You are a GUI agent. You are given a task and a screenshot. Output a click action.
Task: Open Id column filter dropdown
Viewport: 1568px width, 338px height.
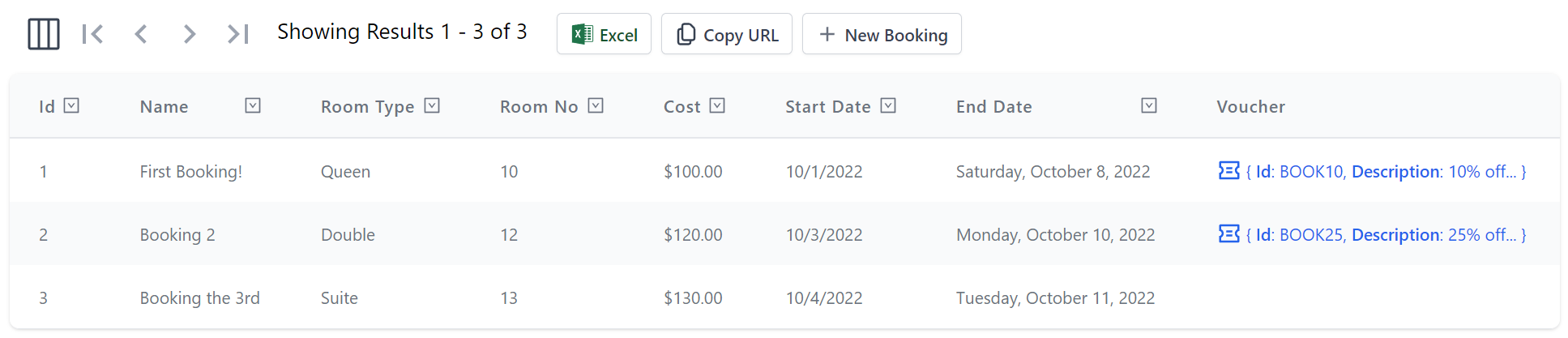pyautogui.click(x=71, y=105)
